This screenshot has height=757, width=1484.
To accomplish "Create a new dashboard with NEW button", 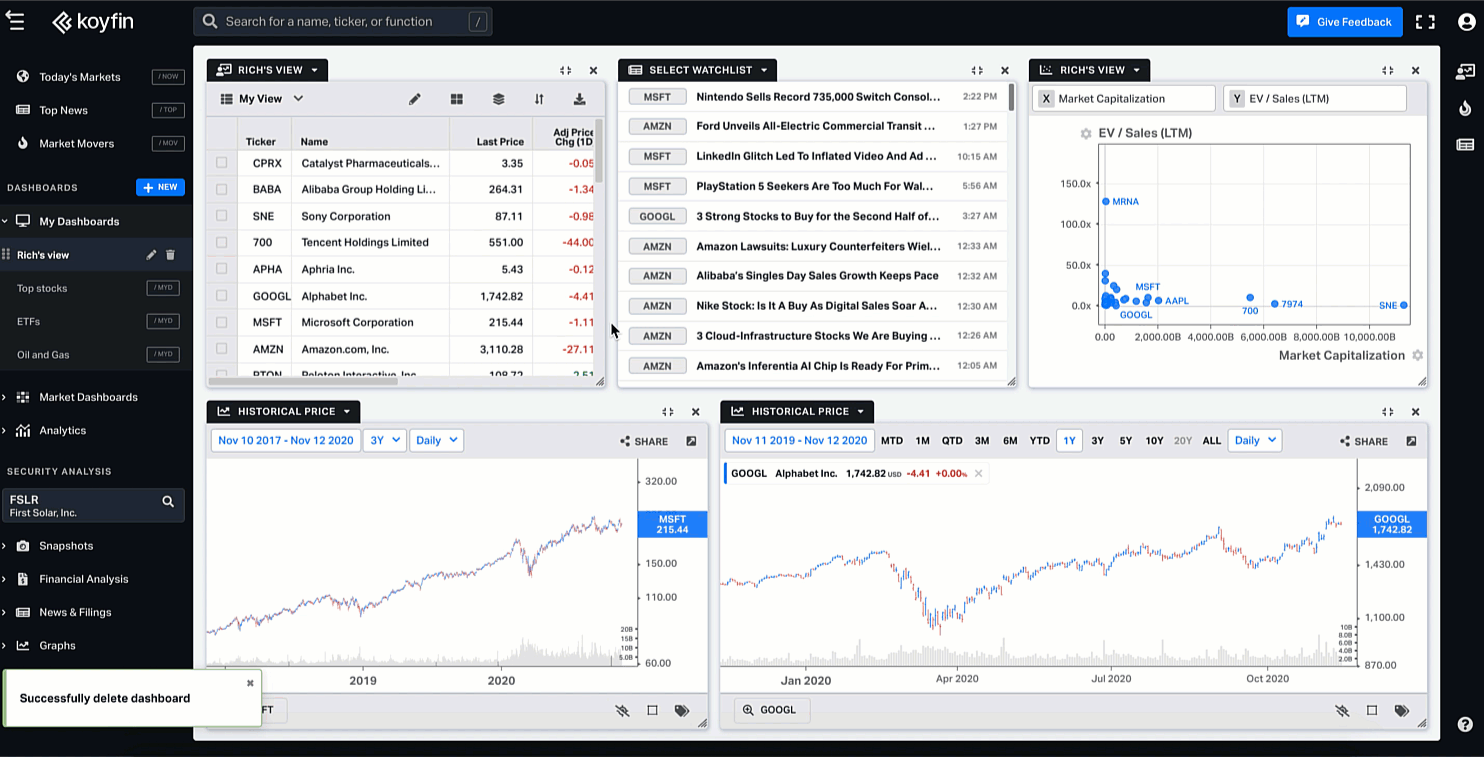I will point(160,187).
